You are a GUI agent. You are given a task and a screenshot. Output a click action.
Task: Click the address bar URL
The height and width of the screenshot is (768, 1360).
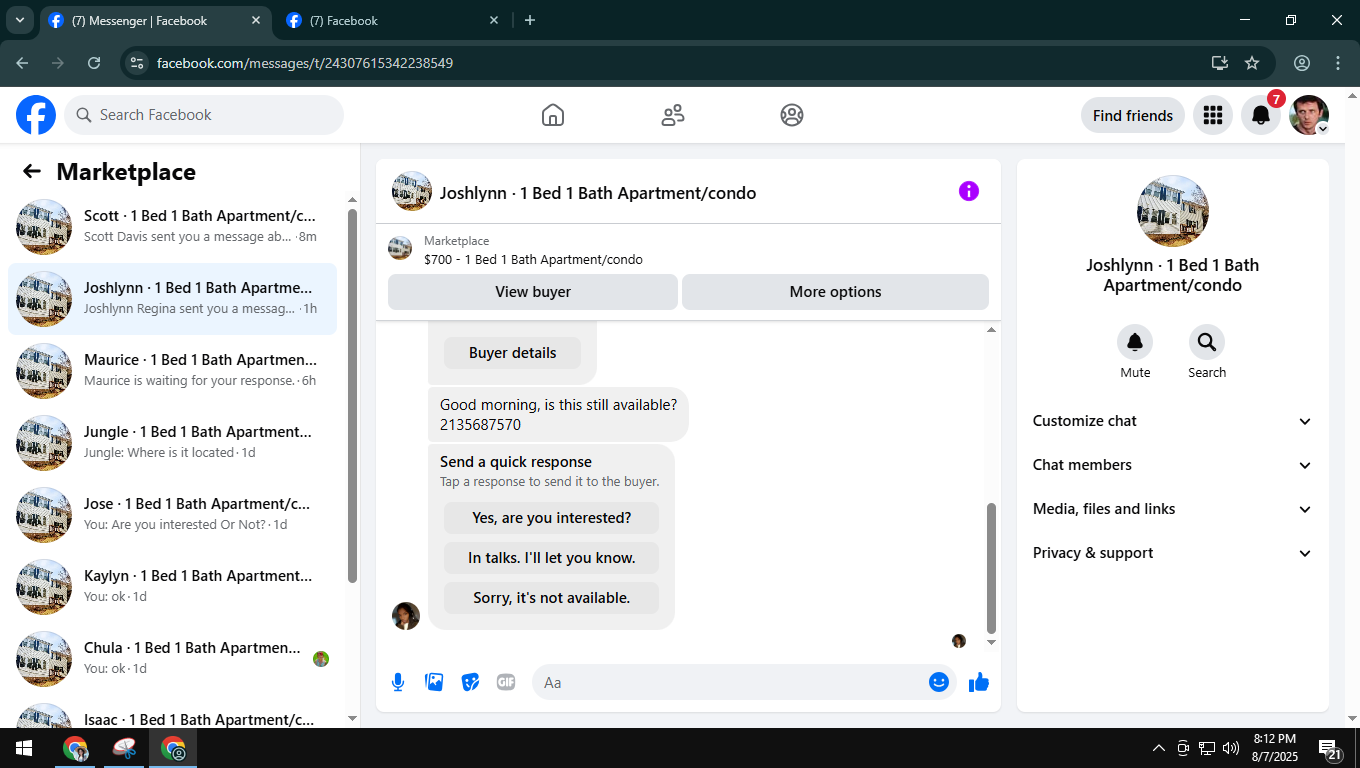[x=305, y=63]
